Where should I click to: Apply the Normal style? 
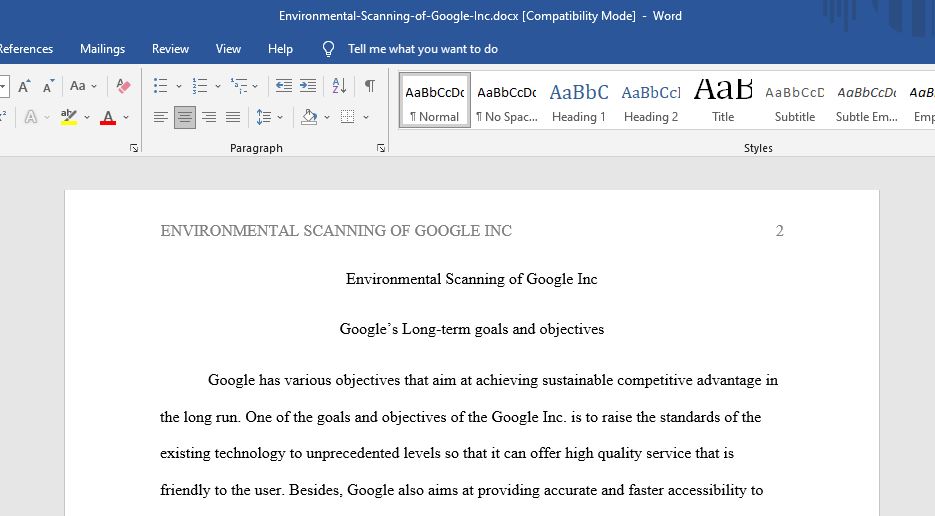(x=435, y=100)
